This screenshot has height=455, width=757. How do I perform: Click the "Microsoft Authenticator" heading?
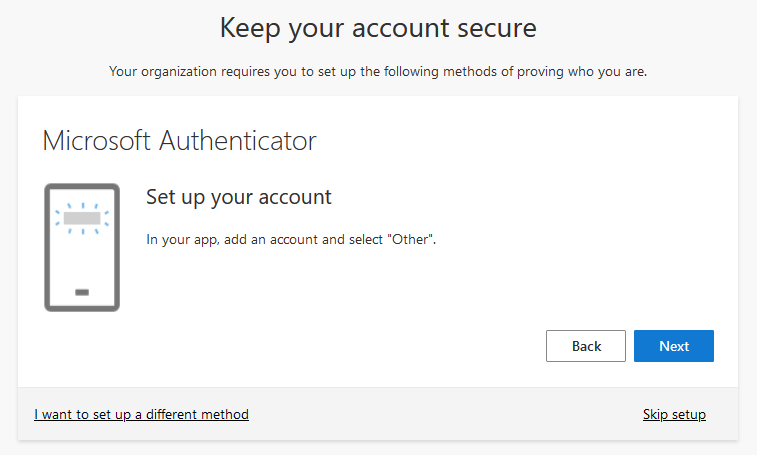[179, 141]
